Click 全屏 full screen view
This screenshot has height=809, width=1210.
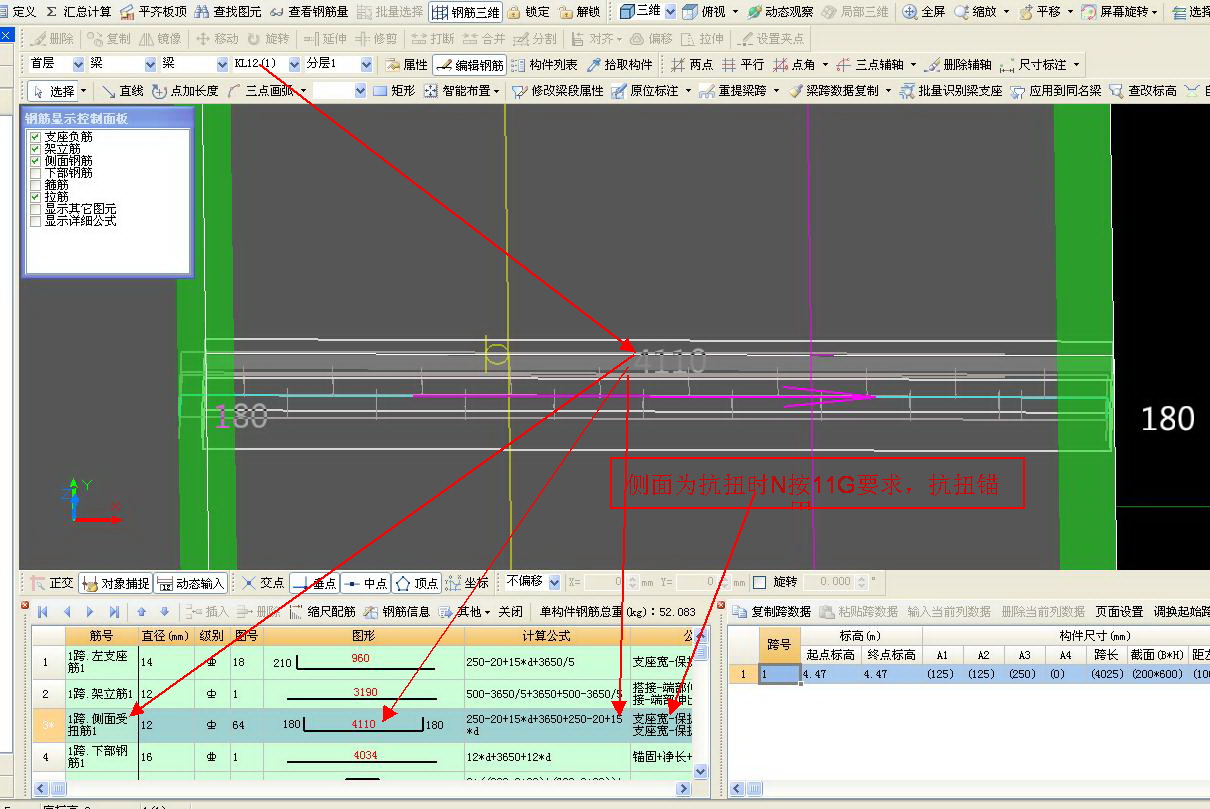[x=923, y=12]
